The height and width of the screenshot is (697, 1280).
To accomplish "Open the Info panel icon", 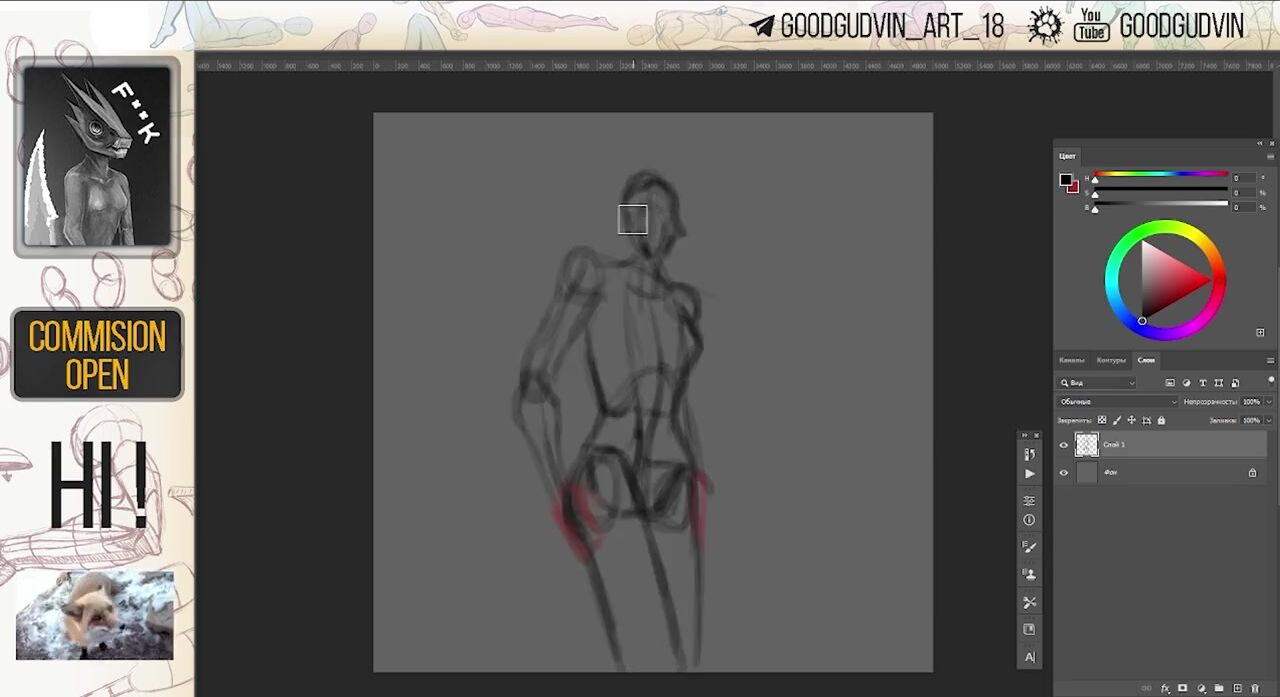I will click(1029, 520).
